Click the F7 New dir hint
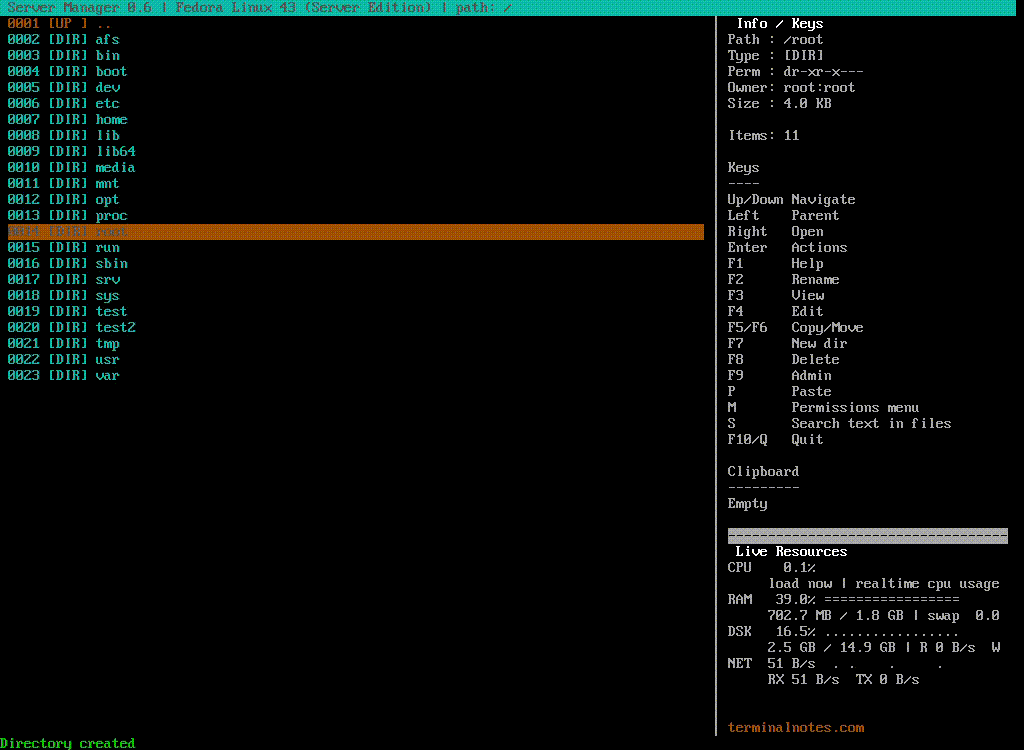The image size is (1024, 750). click(x=787, y=344)
